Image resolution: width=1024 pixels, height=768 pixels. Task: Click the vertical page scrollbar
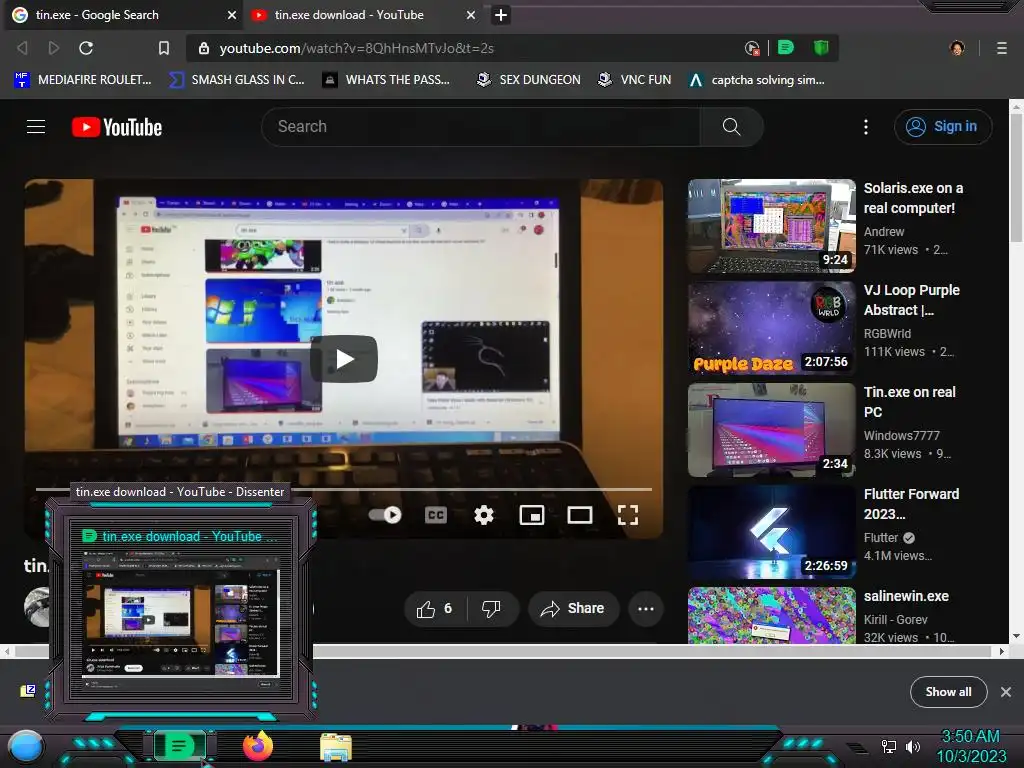1016,178
